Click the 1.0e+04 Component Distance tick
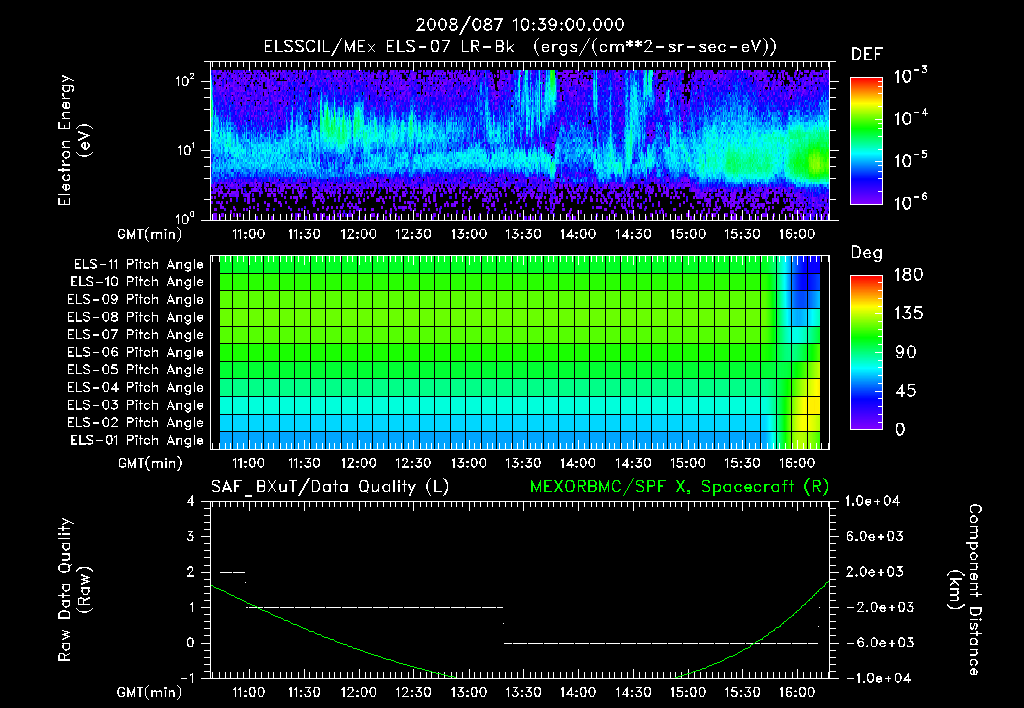Viewport: 1024px width, 708px height. (872, 502)
